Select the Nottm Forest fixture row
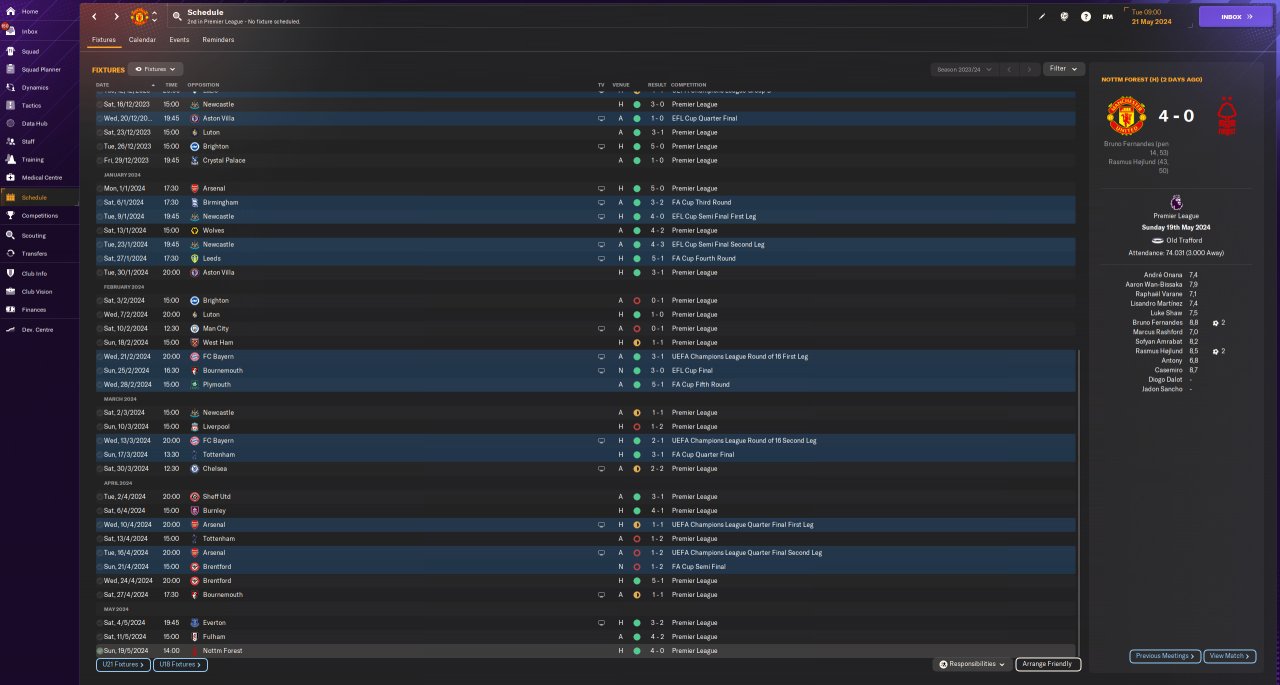The height and width of the screenshot is (685, 1280). click(x=585, y=651)
